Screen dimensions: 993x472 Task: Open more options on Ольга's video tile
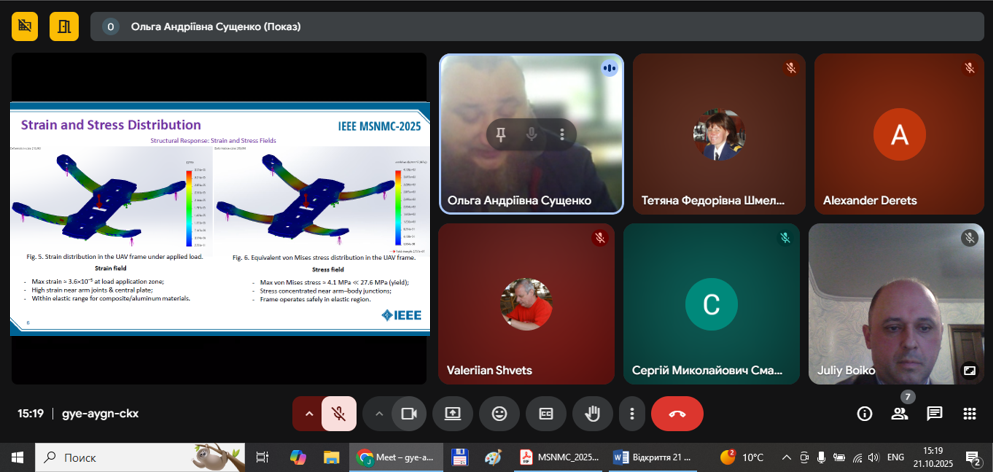click(562, 134)
